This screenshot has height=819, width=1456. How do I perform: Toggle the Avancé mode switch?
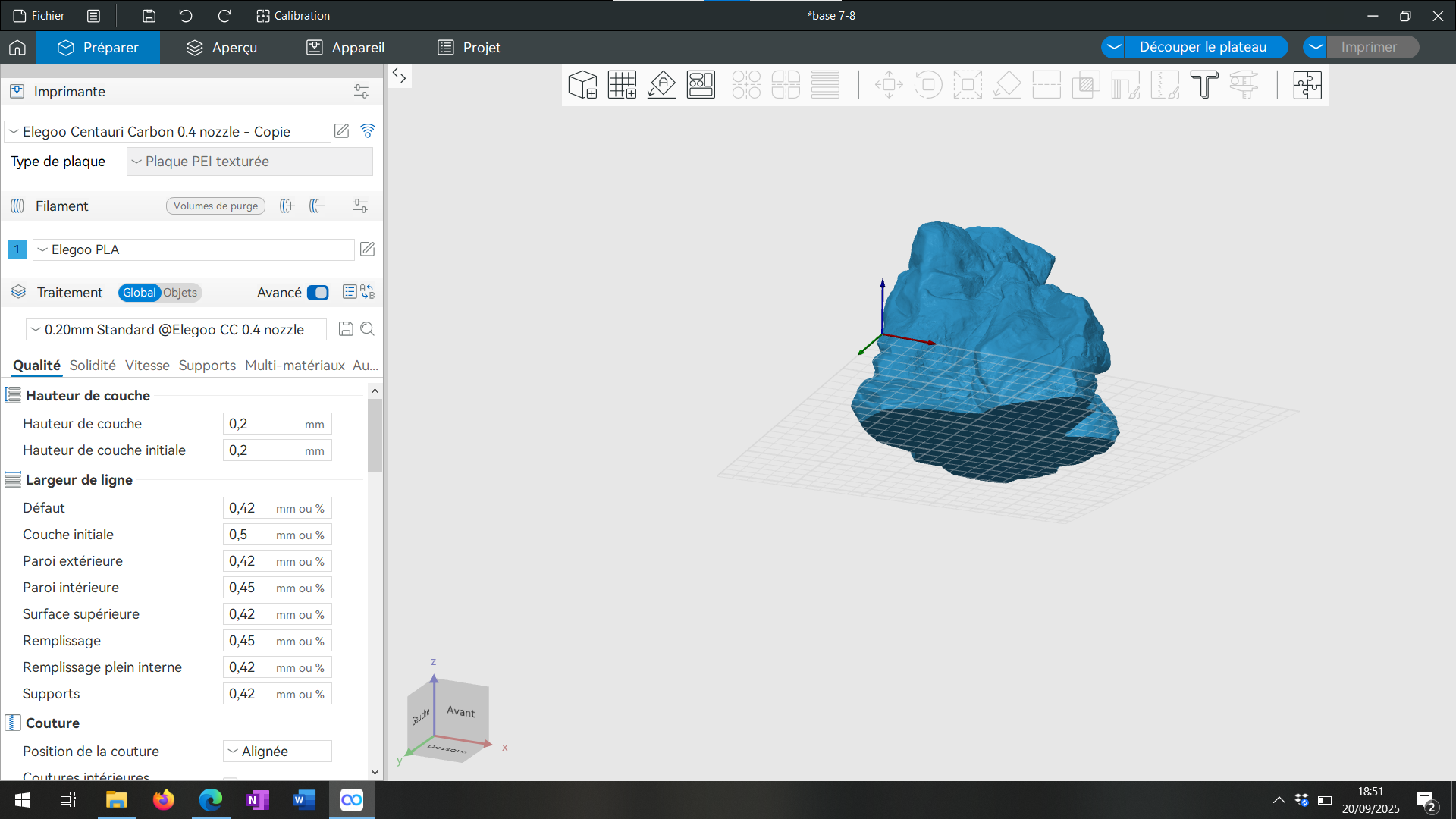tap(318, 293)
